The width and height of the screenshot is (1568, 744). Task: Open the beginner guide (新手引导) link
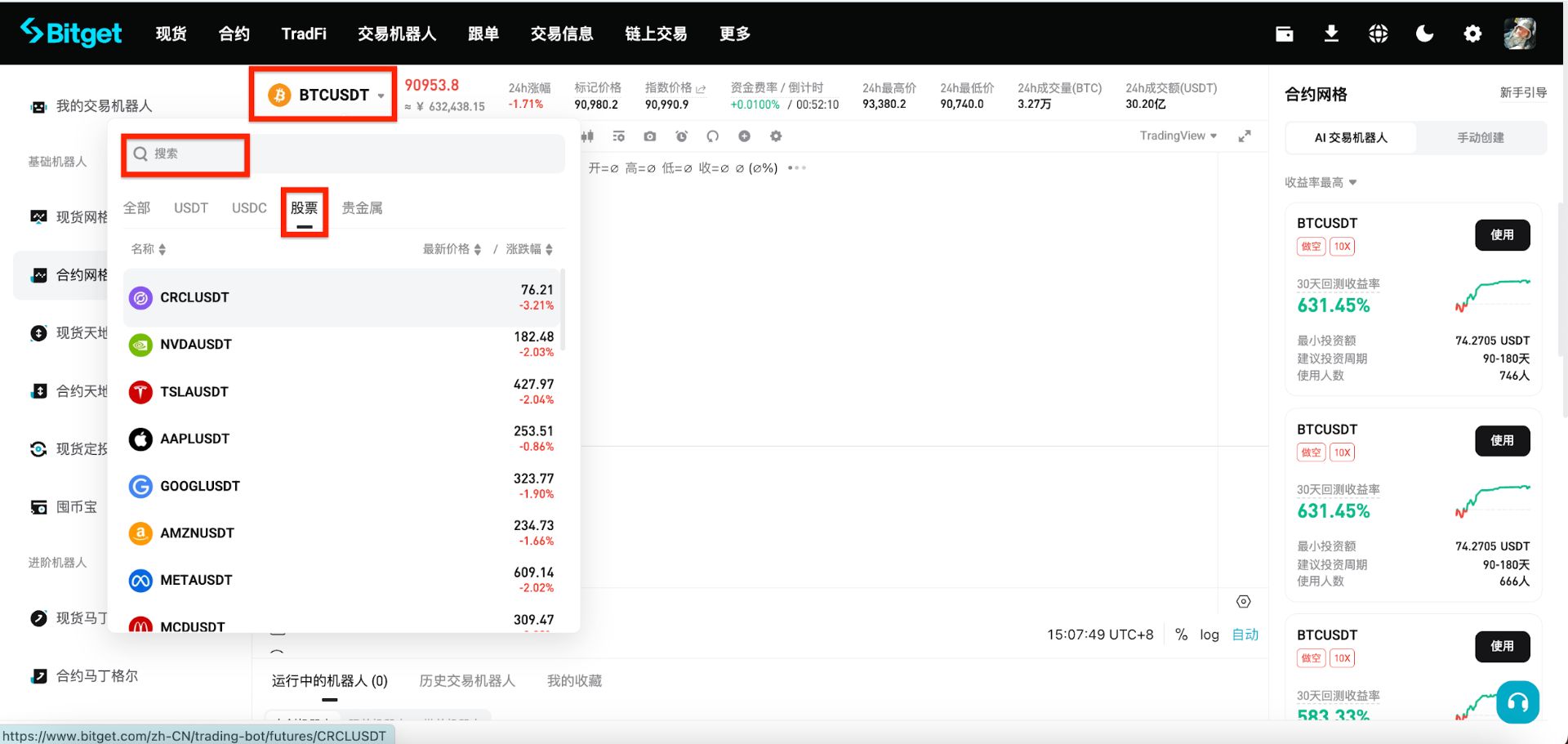click(1523, 93)
